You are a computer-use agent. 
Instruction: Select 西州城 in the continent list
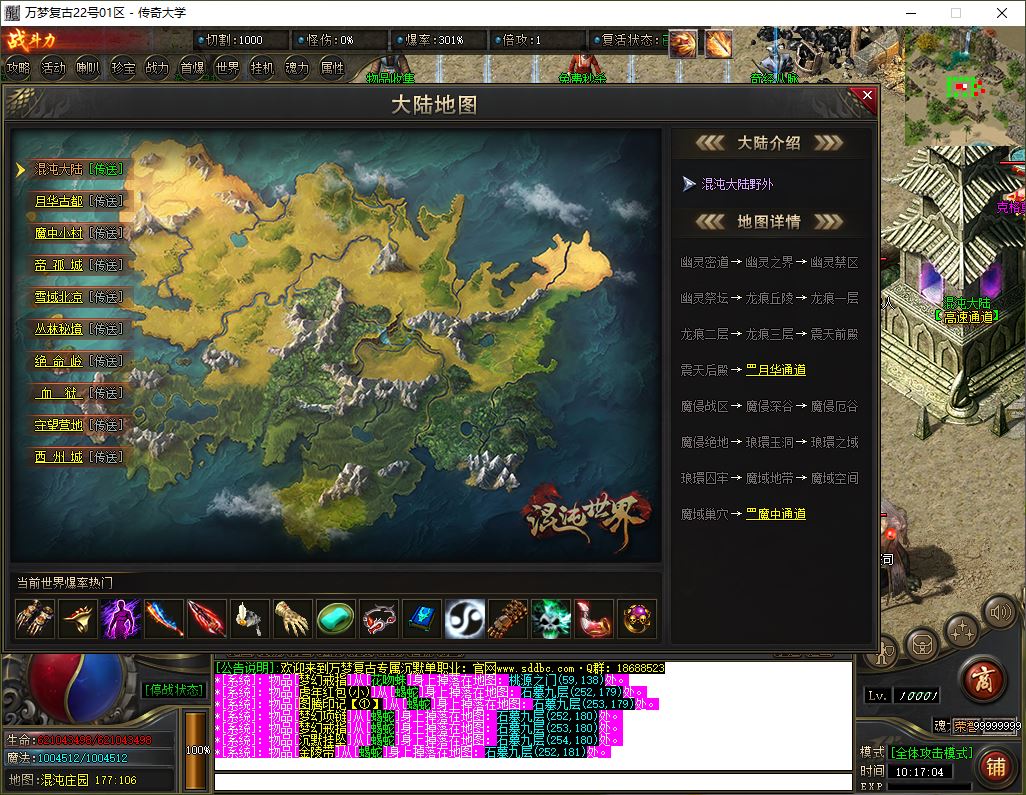(59, 457)
